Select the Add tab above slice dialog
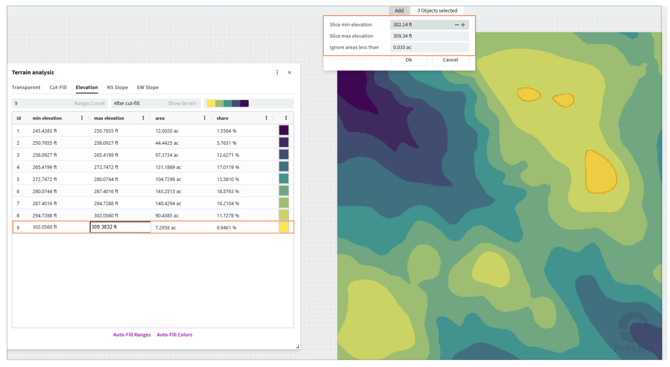The width and height of the screenshot is (670, 367). coord(399,11)
